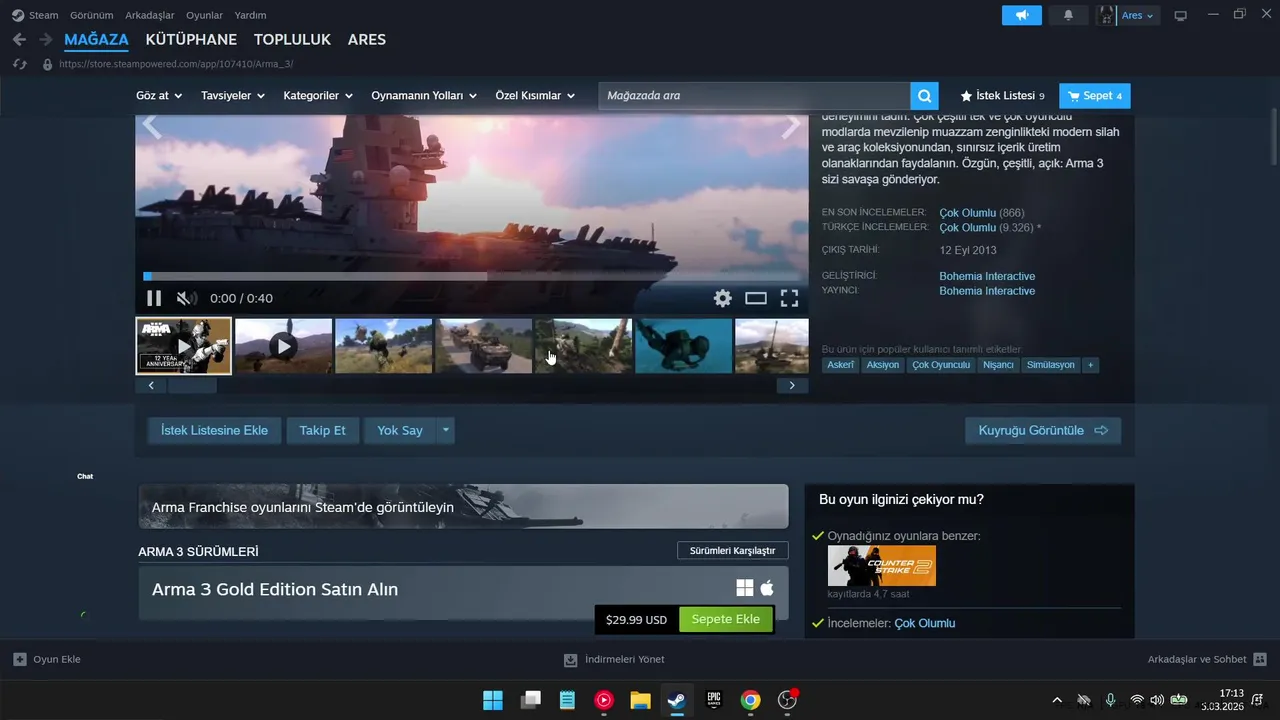Click the video progress bar
This screenshot has width=1280, height=720.
[472, 276]
